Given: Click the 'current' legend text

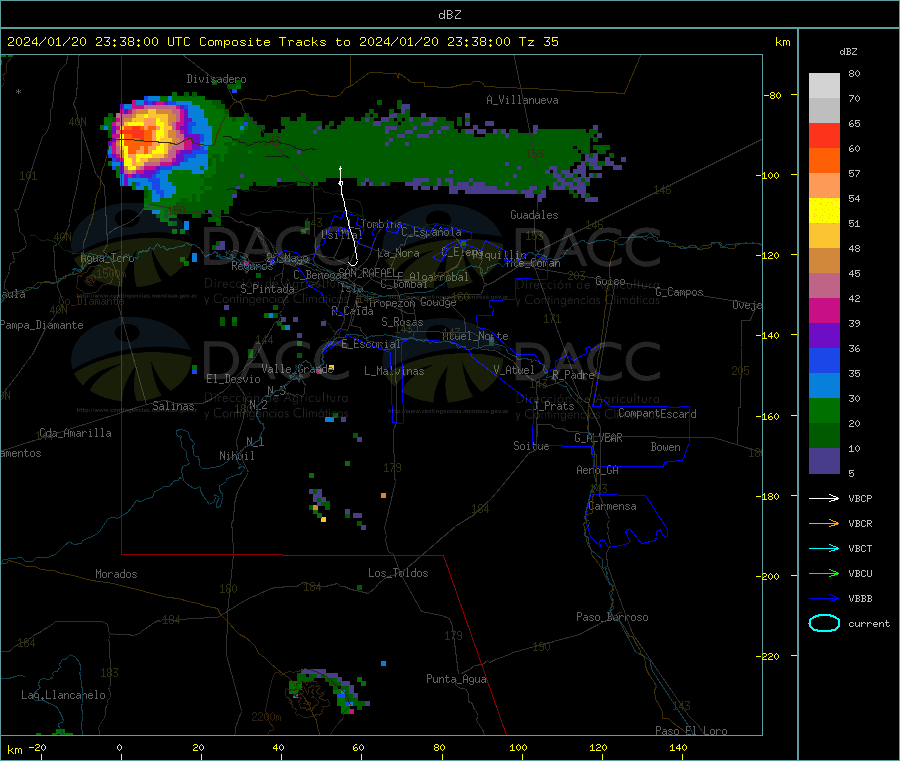Looking at the screenshot, I should [x=869, y=624].
